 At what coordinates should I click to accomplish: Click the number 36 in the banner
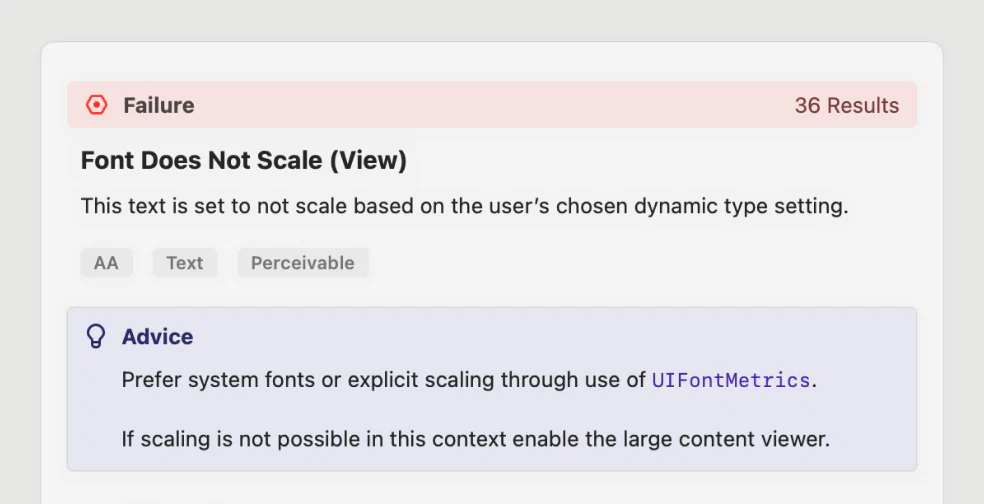[x=808, y=105]
